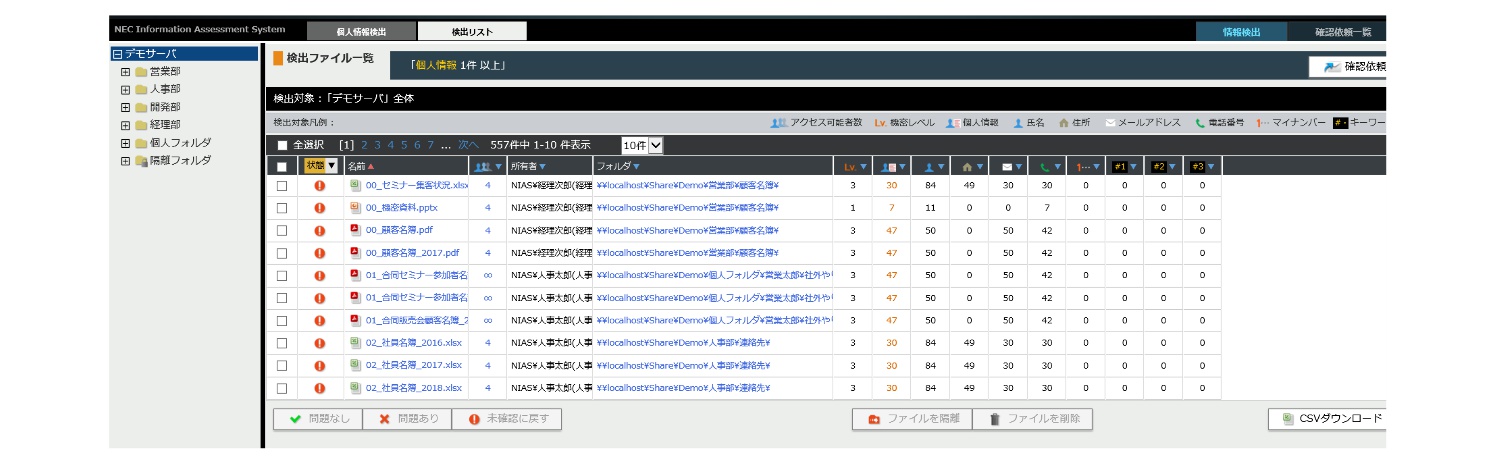Image resolution: width=1500 pixels, height=460 pixels.
Task: Click the 確認依頼 button at top right
Action: [x=1348, y=66]
